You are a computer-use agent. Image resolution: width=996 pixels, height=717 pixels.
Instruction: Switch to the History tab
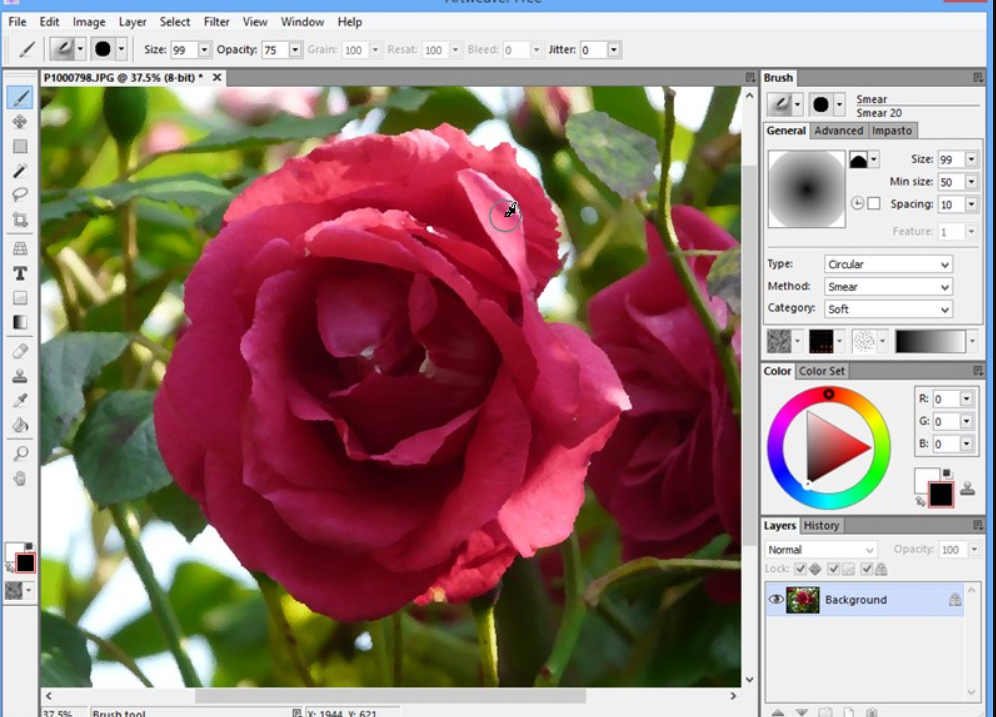tap(821, 525)
